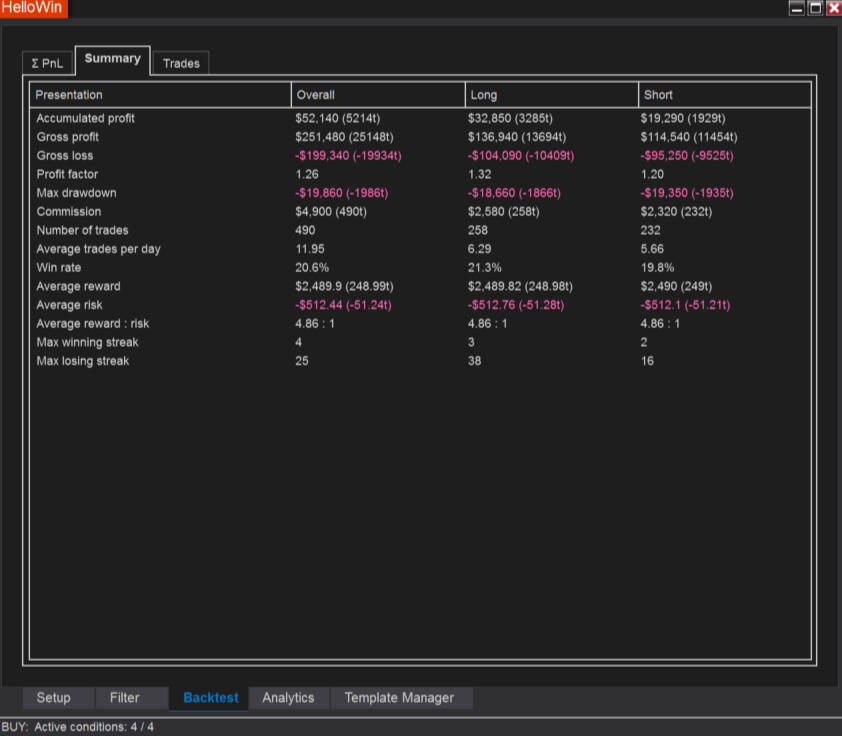The width and height of the screenshot is (842, 736).
Task: Click the Win rate row label
Action: (59, 268)
